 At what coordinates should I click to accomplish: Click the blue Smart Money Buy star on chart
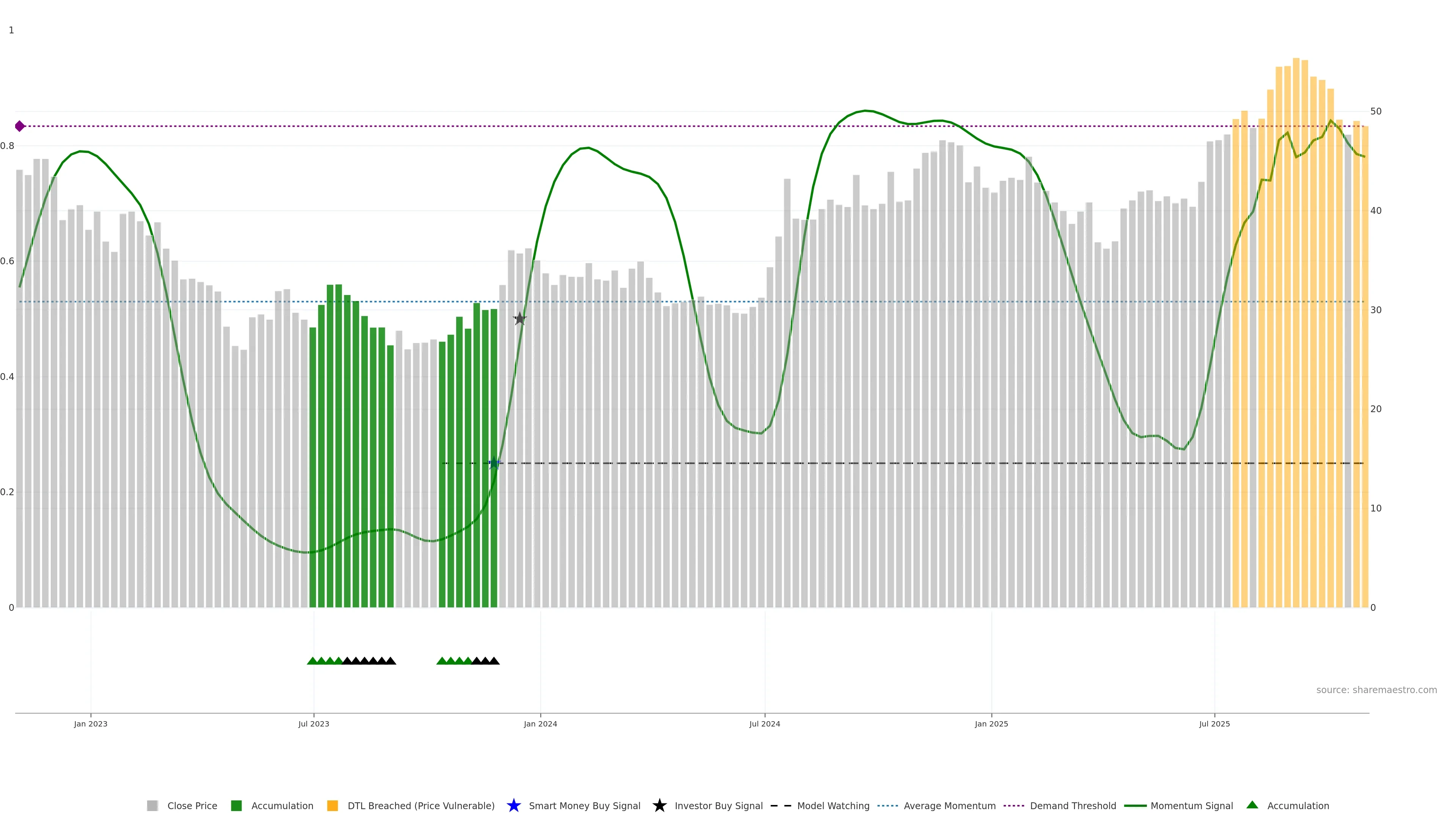[494, 463]
